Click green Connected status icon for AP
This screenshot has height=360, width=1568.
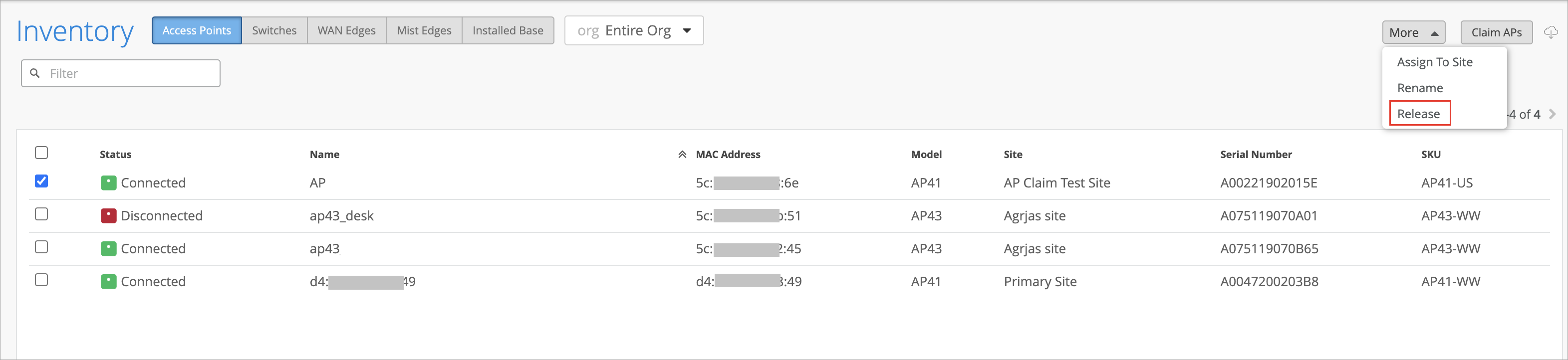tap(108, 183)
